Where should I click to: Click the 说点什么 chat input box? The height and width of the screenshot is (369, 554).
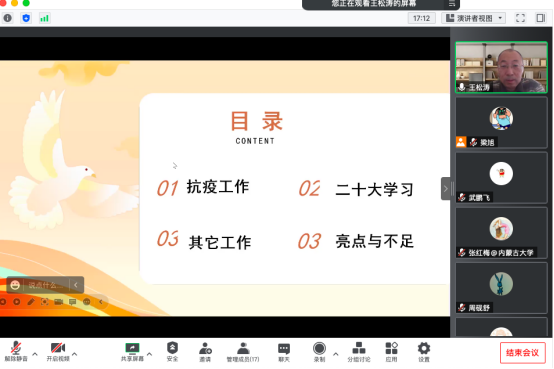(x=46, y=285)
